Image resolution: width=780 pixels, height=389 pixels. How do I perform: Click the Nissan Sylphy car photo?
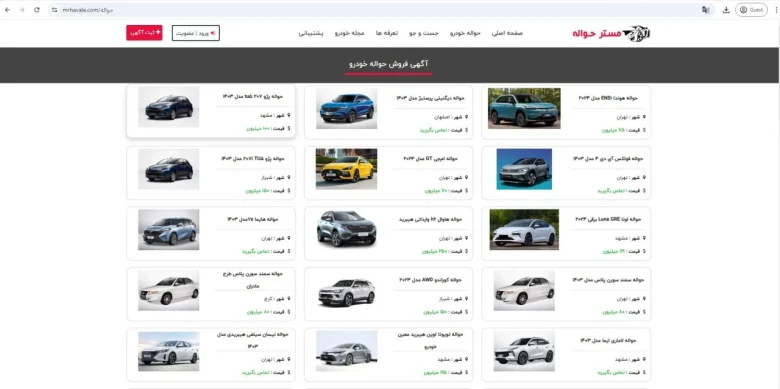tap(169, 351)
